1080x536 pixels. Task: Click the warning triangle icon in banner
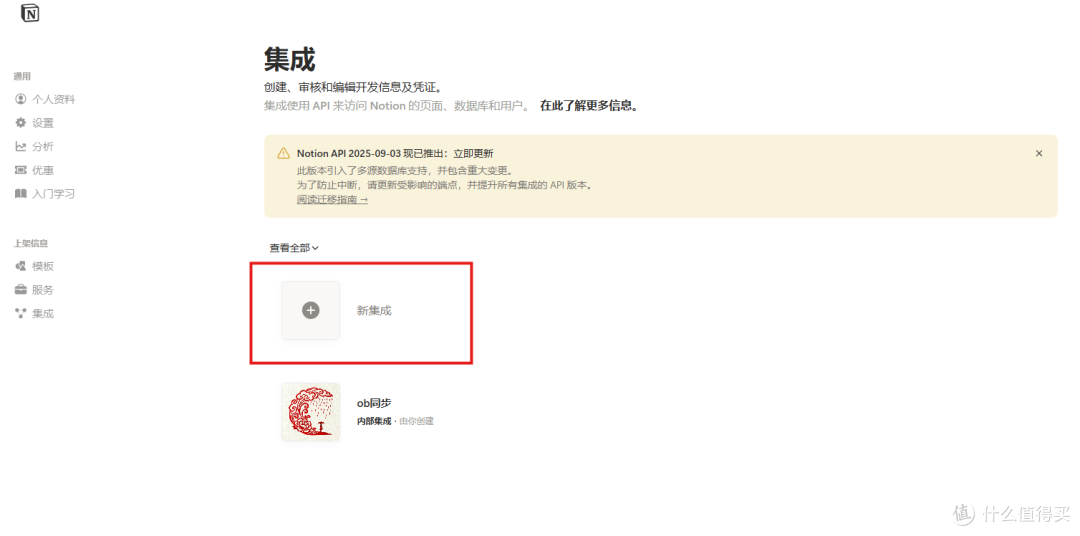point(283,154)
